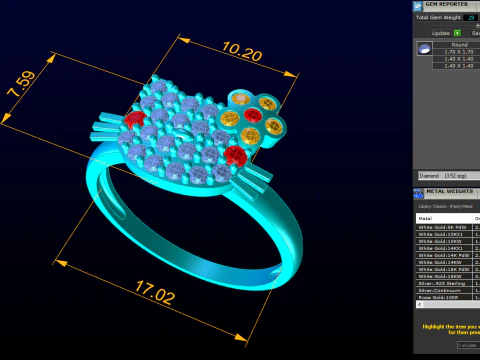
Task: Open the Diamond (3.52 spg) material field
Action: (x=449, y=175)
